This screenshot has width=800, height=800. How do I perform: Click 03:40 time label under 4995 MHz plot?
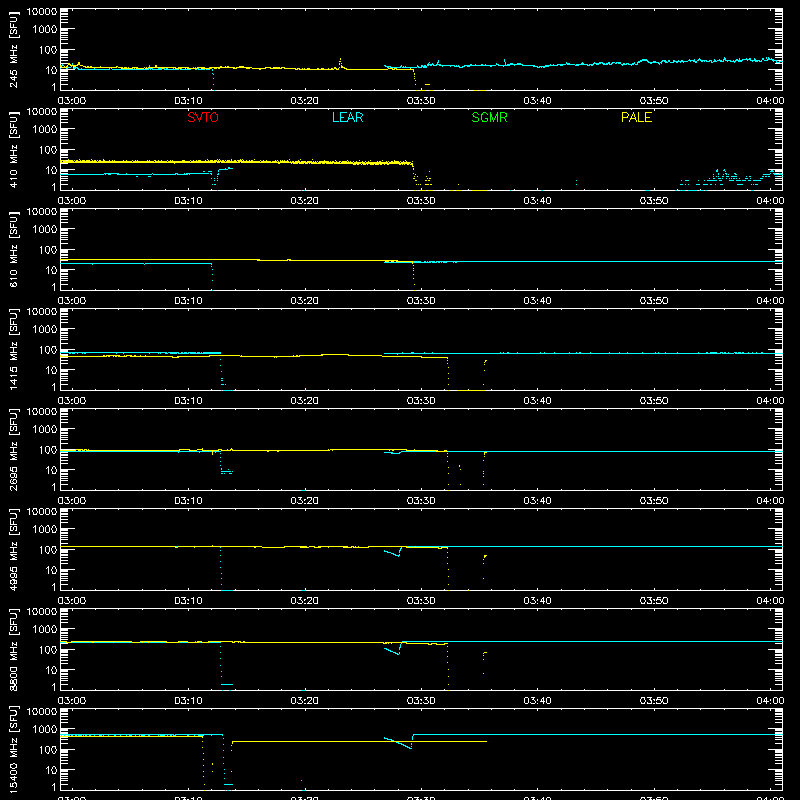tap(537, 601)
